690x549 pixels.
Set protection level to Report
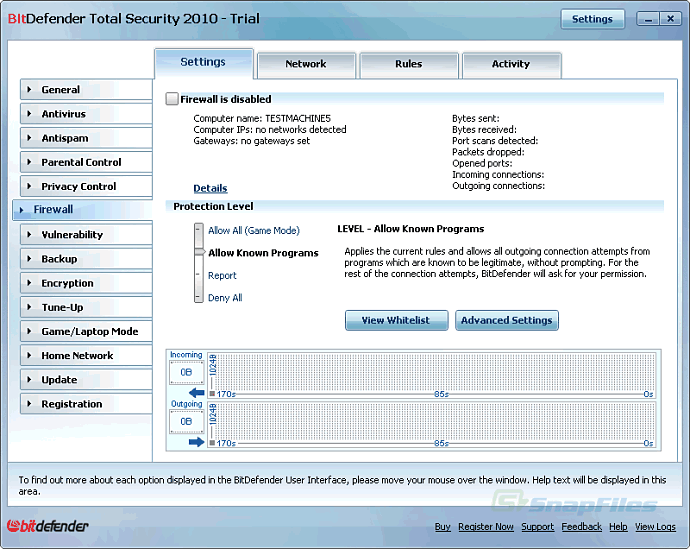222,276
